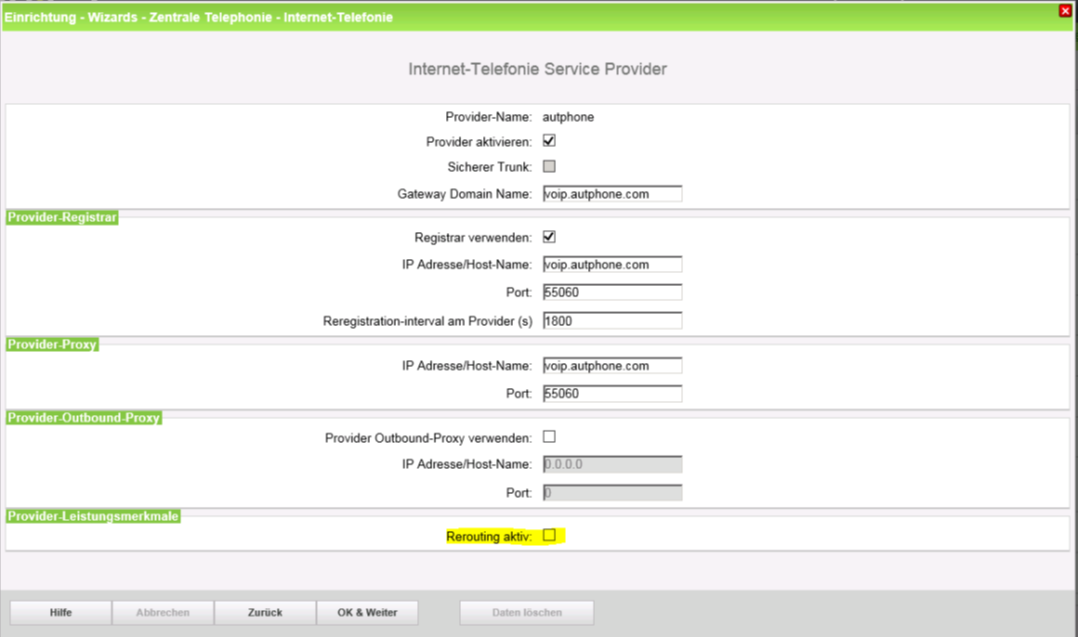Click the Outbound-Proxy IP Adresse/Host-Name field
Viewport: 1078px width, 638px height.
click(x=612, y=465)
